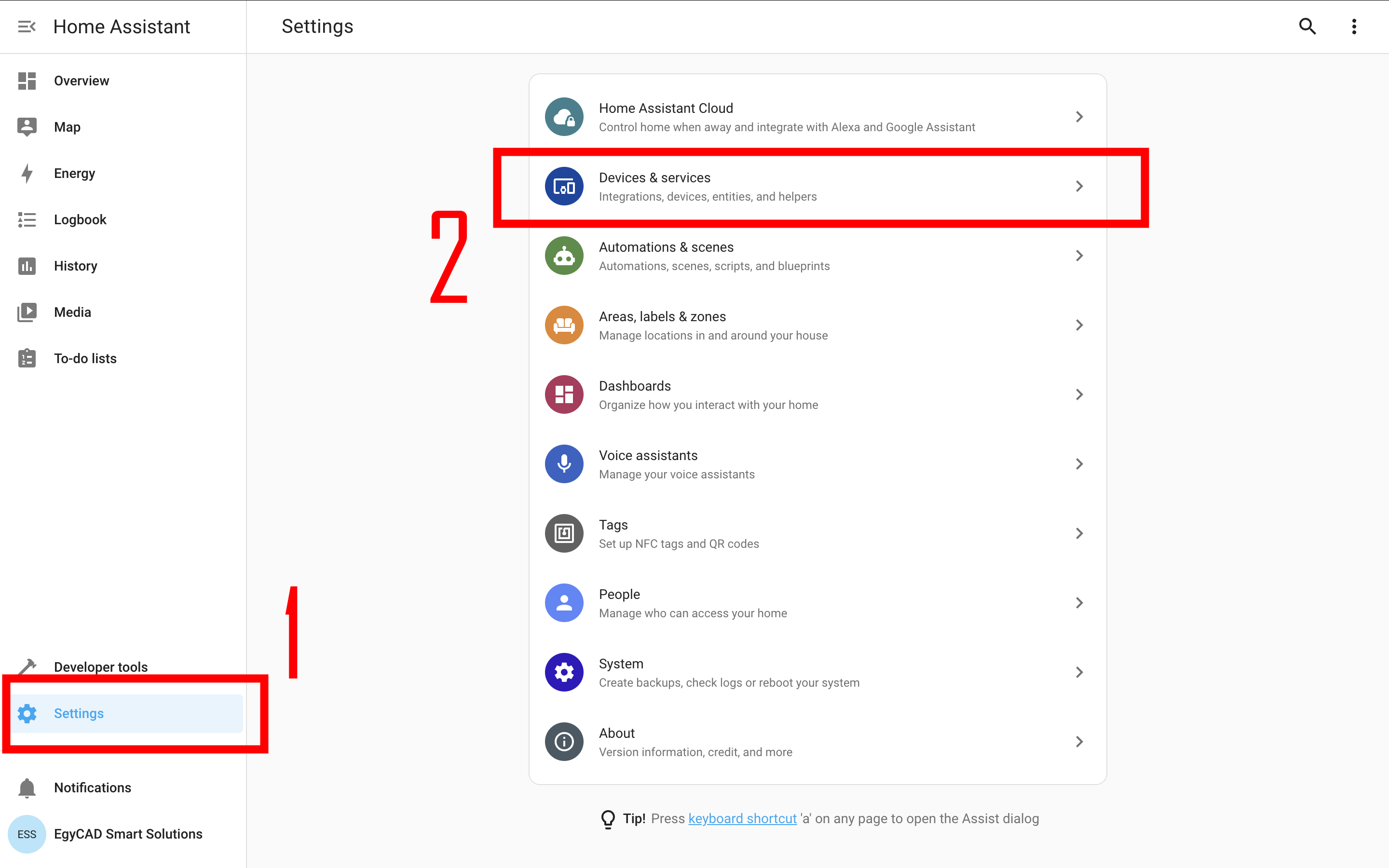The width and height of the screenshot is (1389, 868).
Task: Click the Tags NFC icon
Action: click(564, 533)
